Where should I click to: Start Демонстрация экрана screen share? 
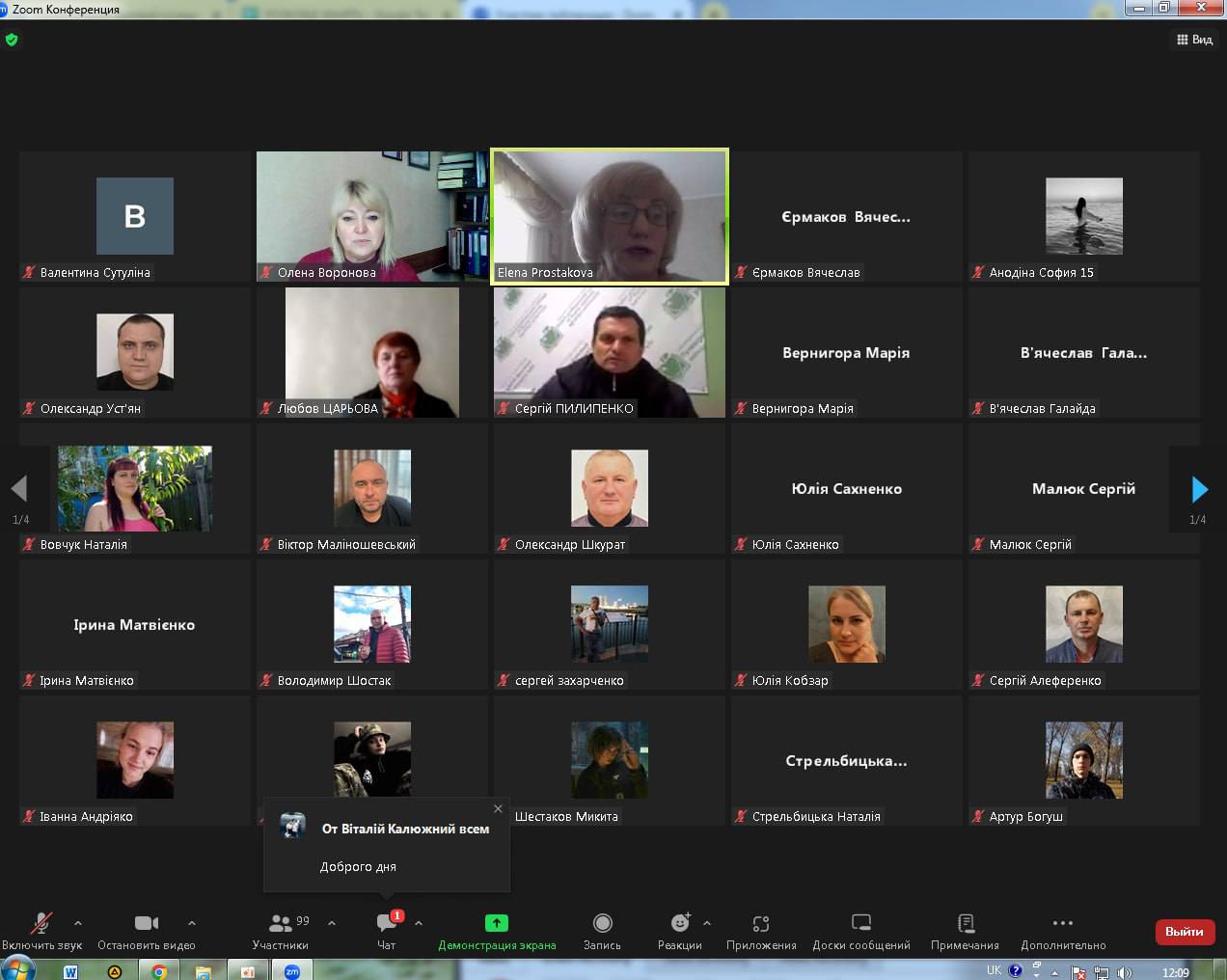496,929
